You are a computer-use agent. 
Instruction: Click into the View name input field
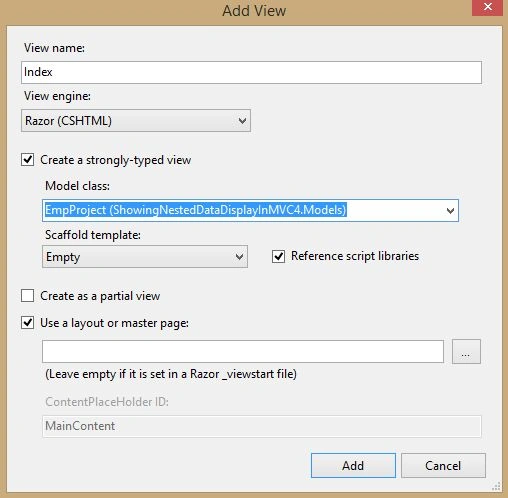(251, 72)
